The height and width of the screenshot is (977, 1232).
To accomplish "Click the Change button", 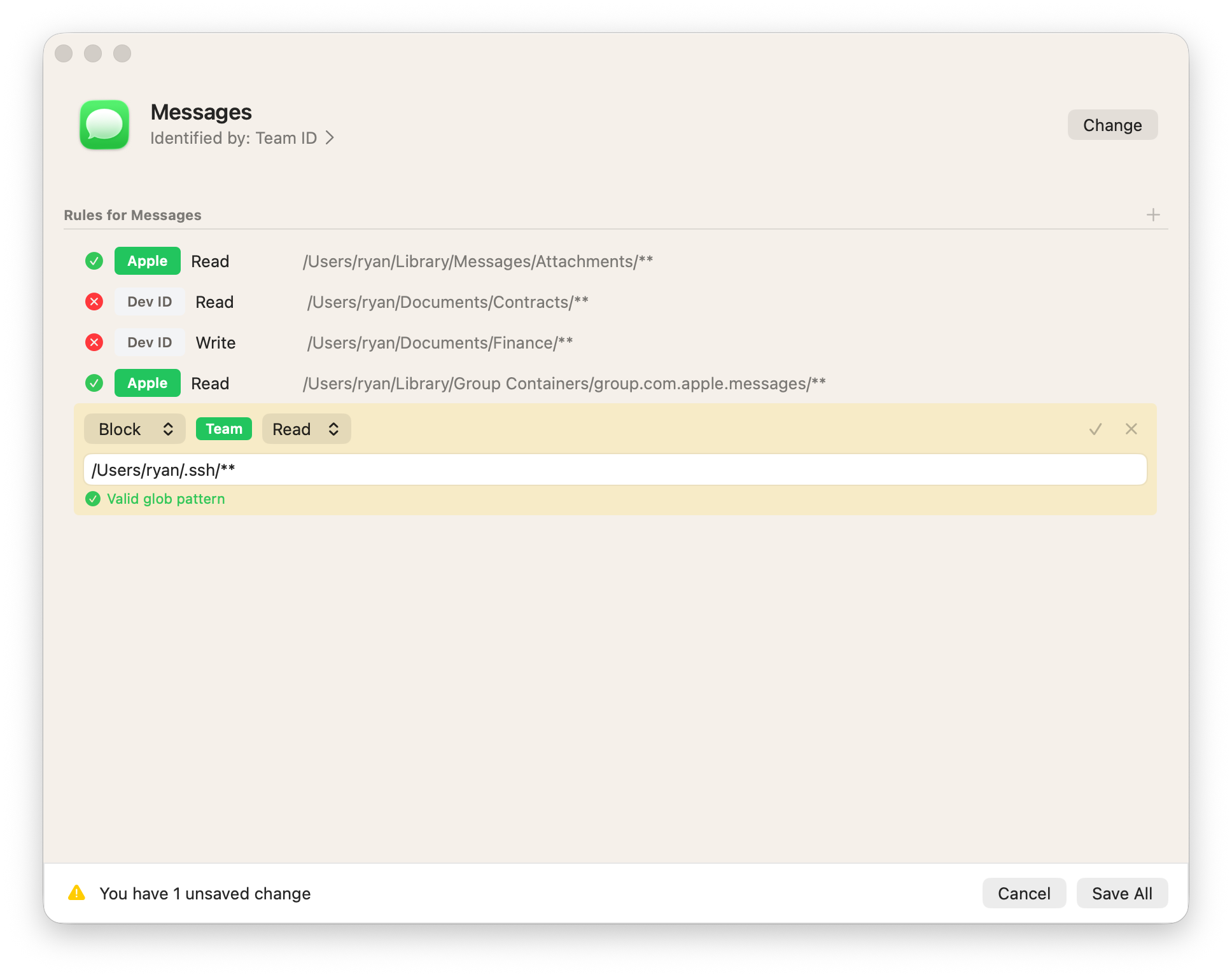I will pos(1112,125).
